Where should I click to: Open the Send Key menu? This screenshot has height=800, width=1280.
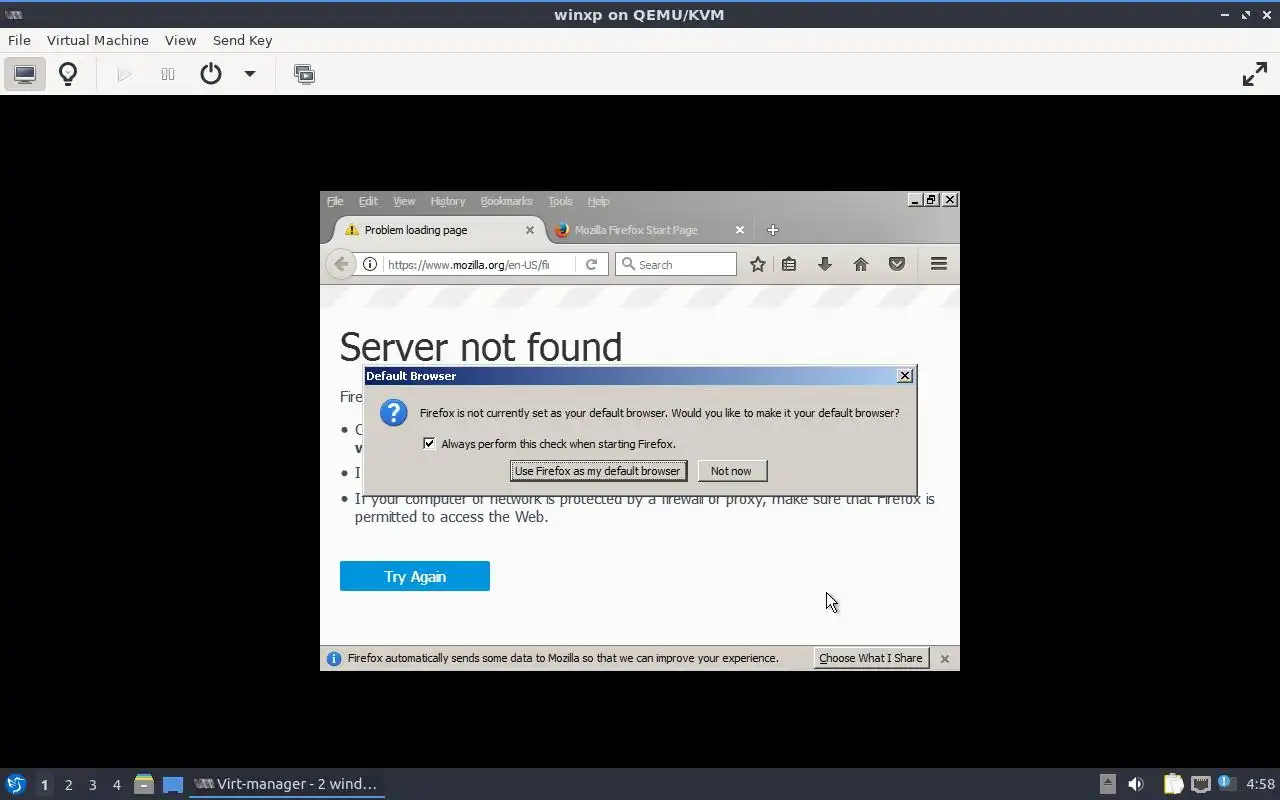[242, 40]
